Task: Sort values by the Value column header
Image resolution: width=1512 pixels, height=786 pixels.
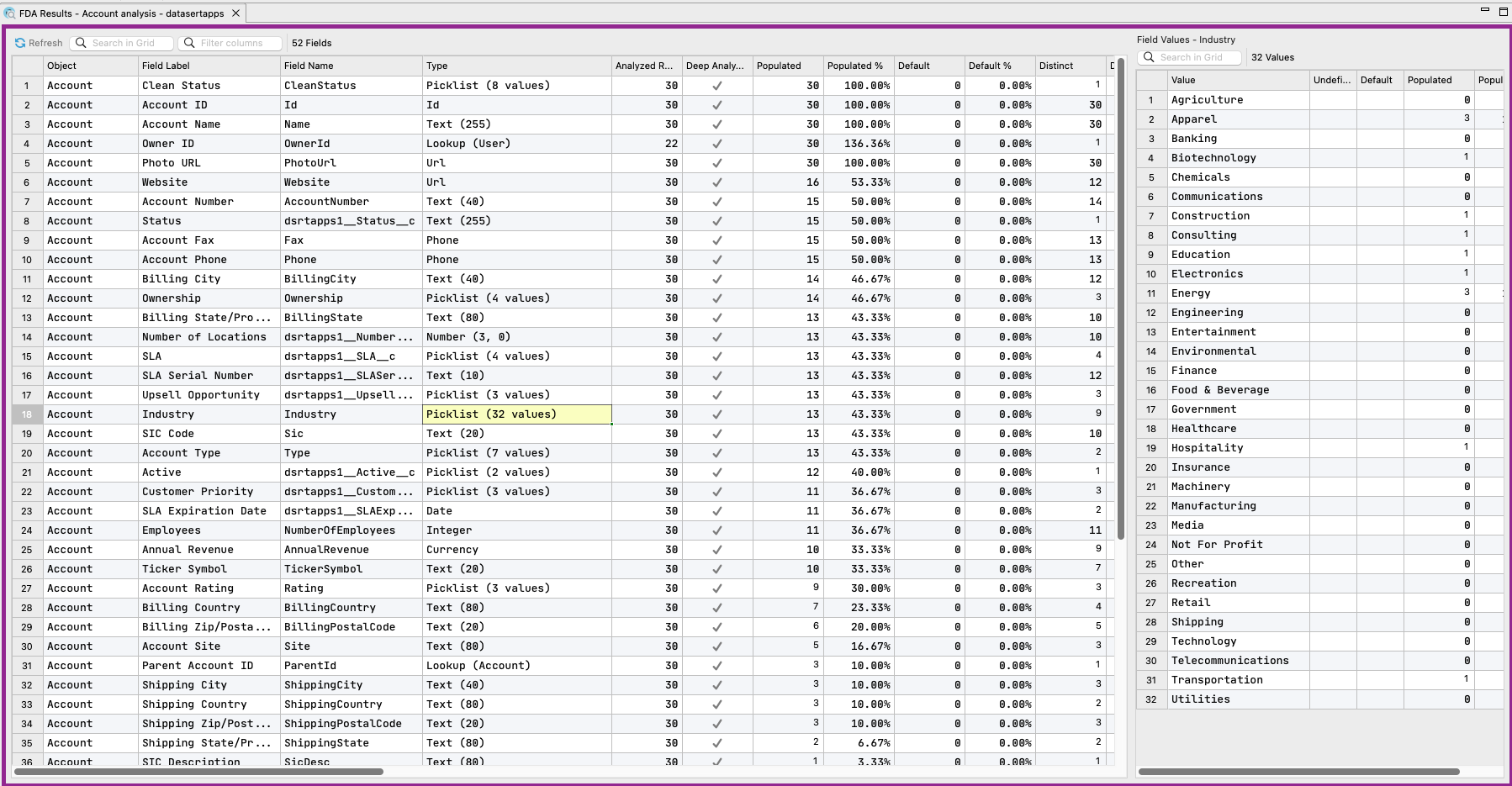Action: (x=1183, y=80)
